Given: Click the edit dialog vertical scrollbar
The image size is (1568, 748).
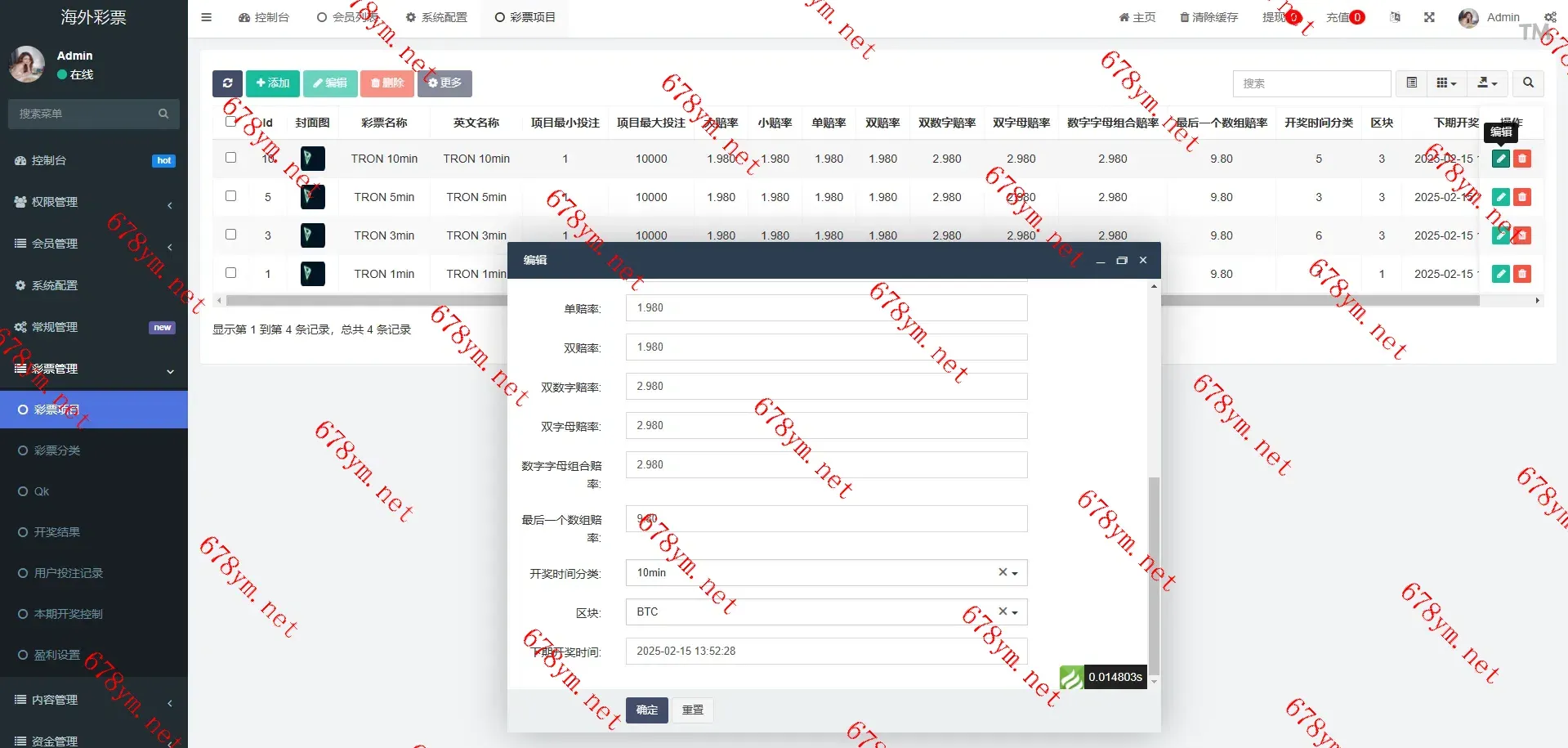Looking at the screenshot, I should click(1154, 572).
